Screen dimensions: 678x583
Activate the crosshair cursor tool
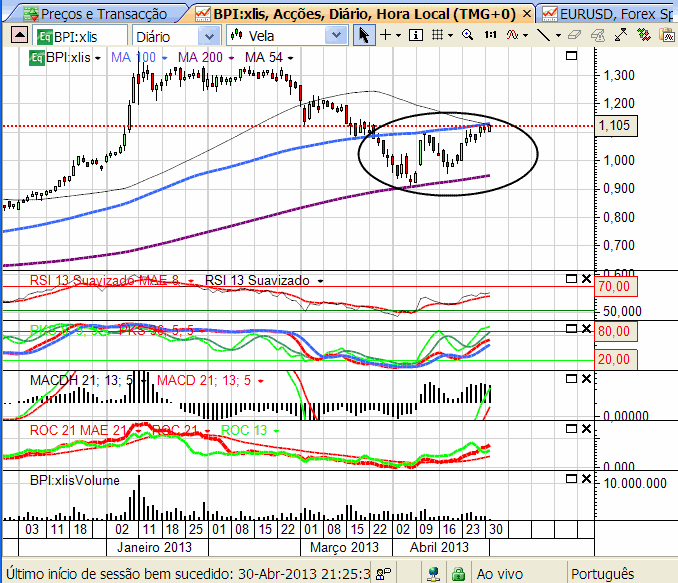click(385, 35)
